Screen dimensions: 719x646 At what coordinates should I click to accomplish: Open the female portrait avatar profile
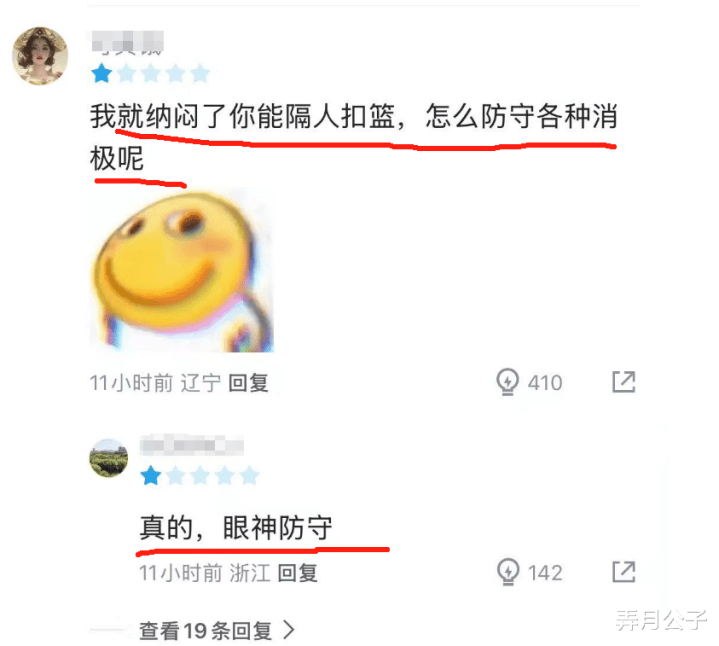40,55
